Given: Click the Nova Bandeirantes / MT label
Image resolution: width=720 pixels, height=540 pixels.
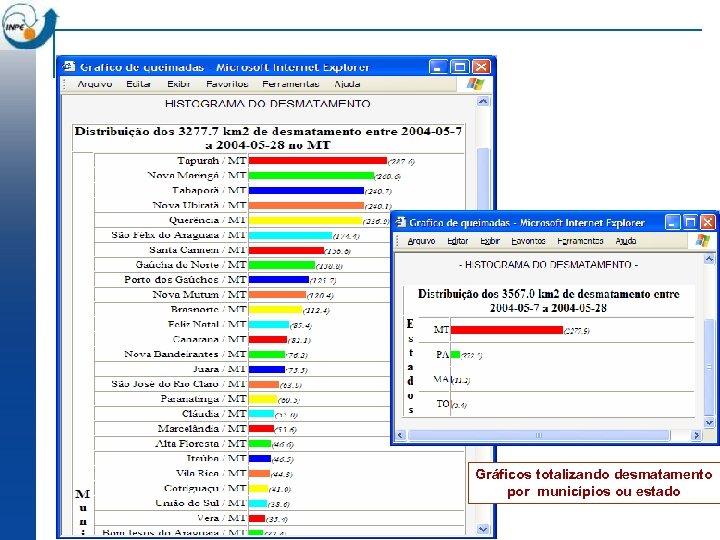Looking at the screenshot, I should pos(186,354).
